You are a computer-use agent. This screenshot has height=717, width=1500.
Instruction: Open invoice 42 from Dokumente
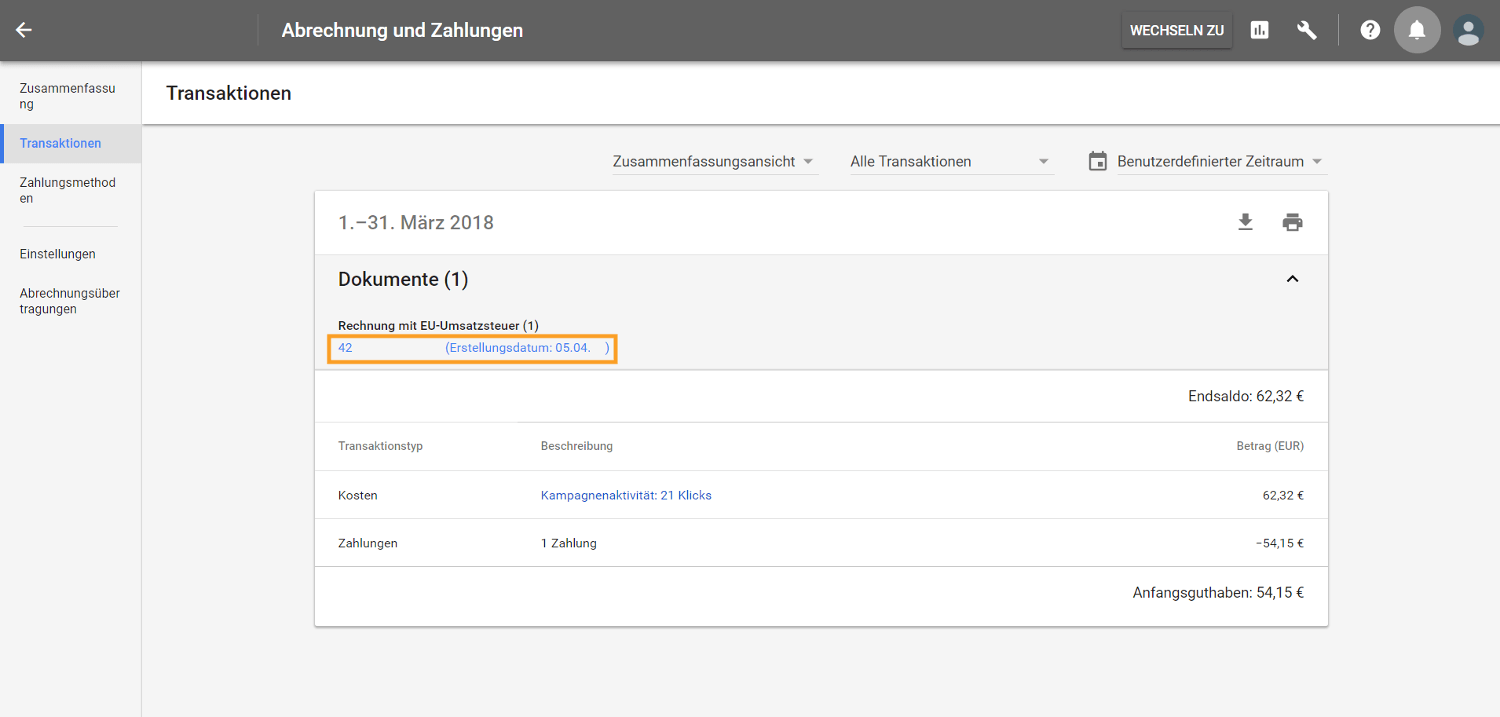(x=345, y=347)
